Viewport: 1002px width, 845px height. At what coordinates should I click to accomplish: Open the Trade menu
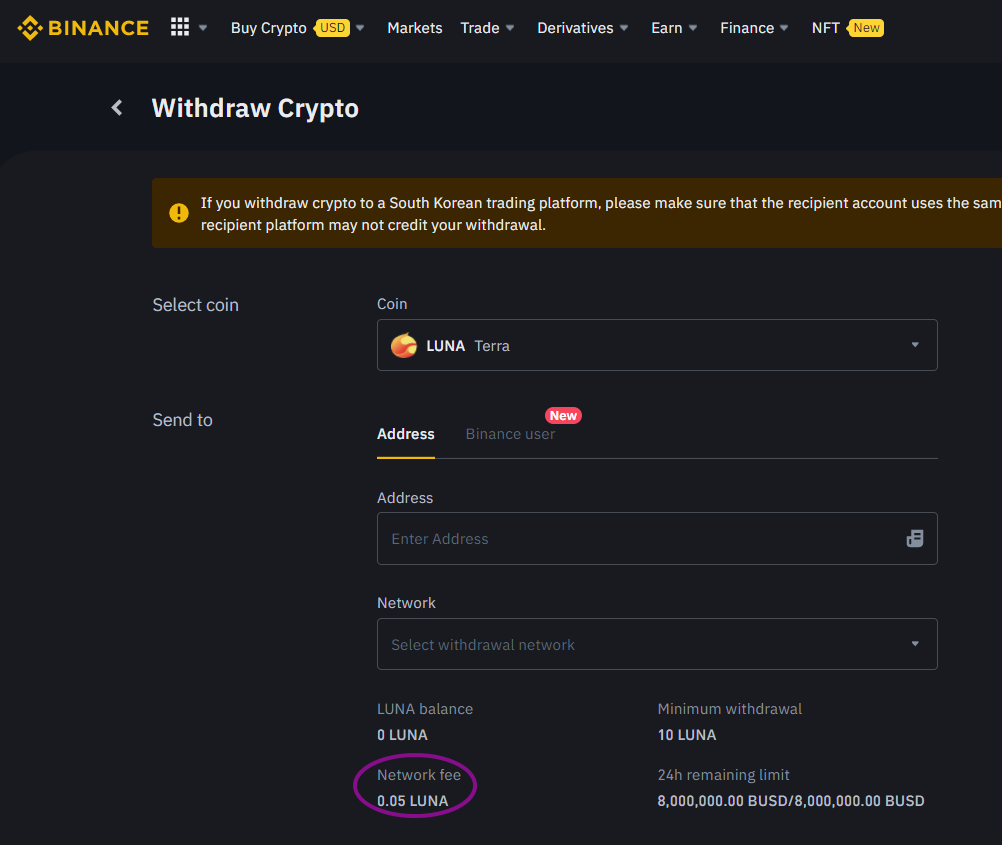click(480, 28)
